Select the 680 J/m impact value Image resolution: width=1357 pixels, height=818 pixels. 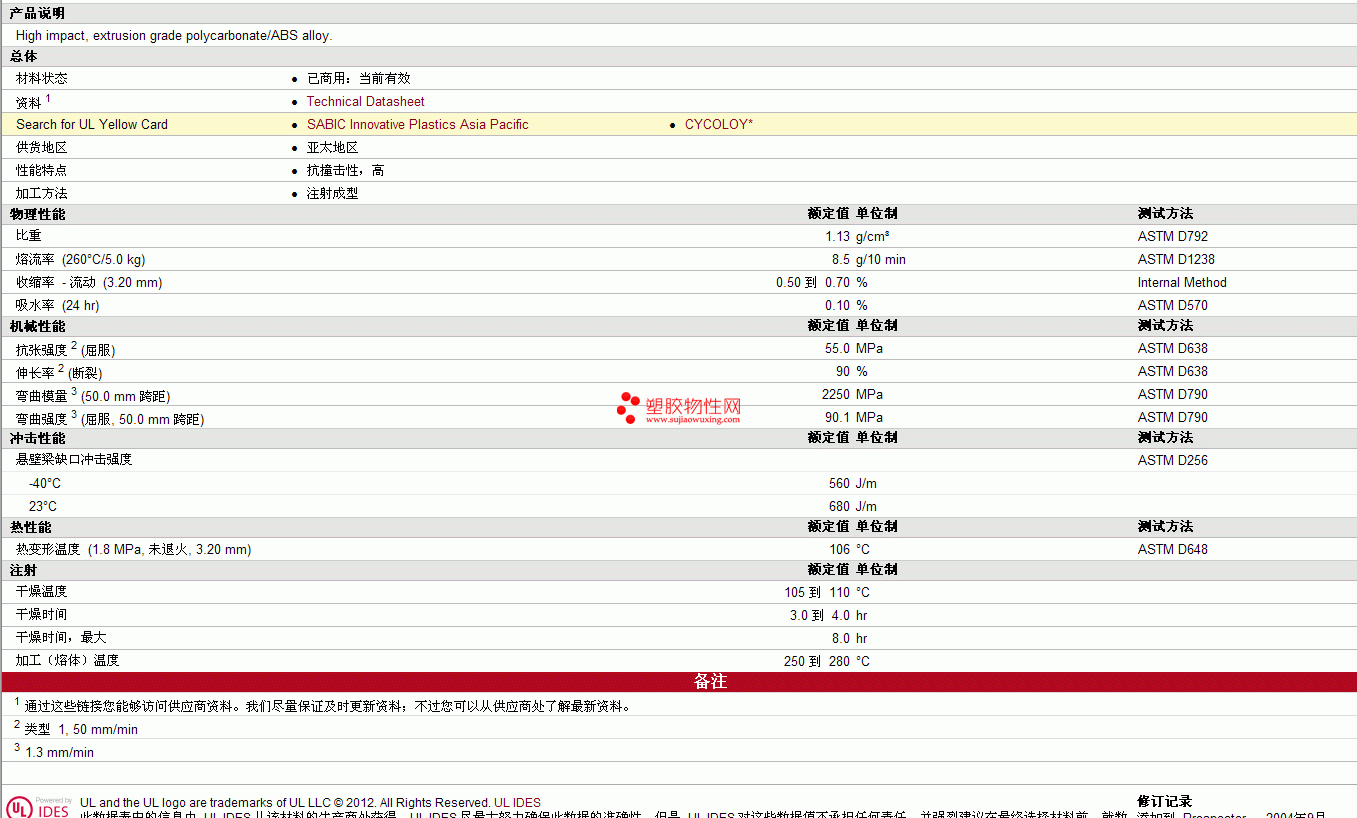pos(853,506)
